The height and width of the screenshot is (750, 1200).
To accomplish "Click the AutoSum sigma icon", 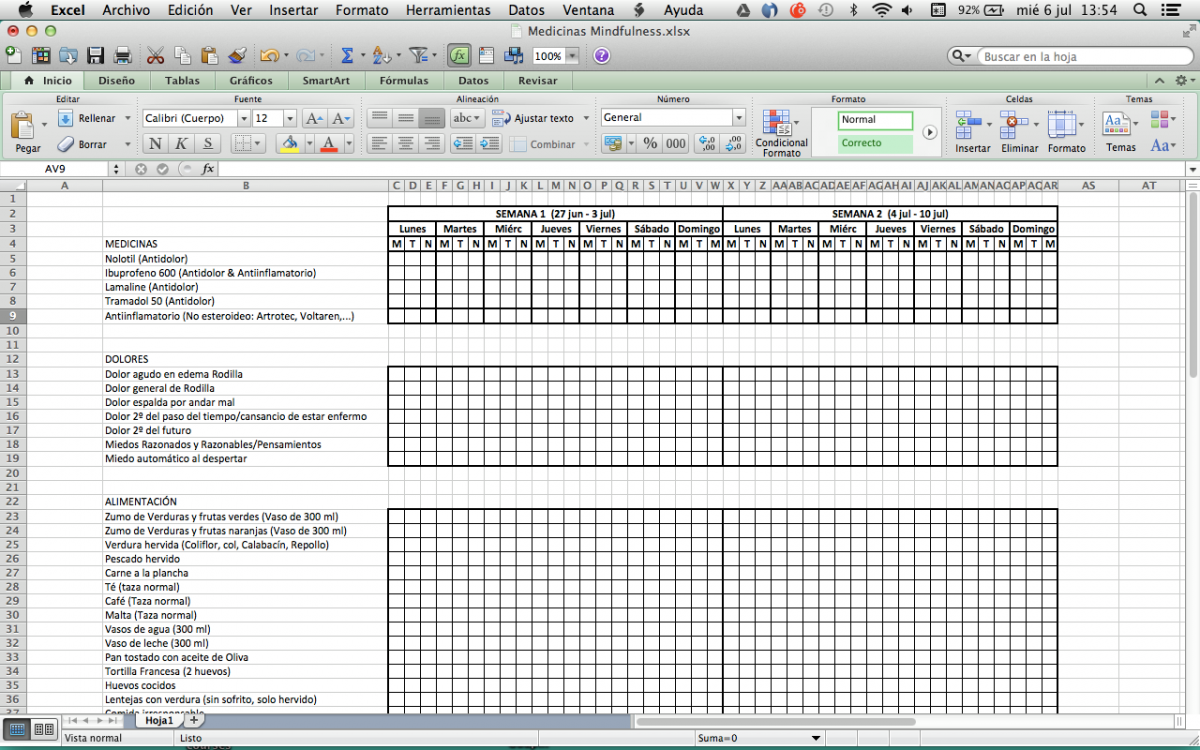I will (x=347, y=56).
